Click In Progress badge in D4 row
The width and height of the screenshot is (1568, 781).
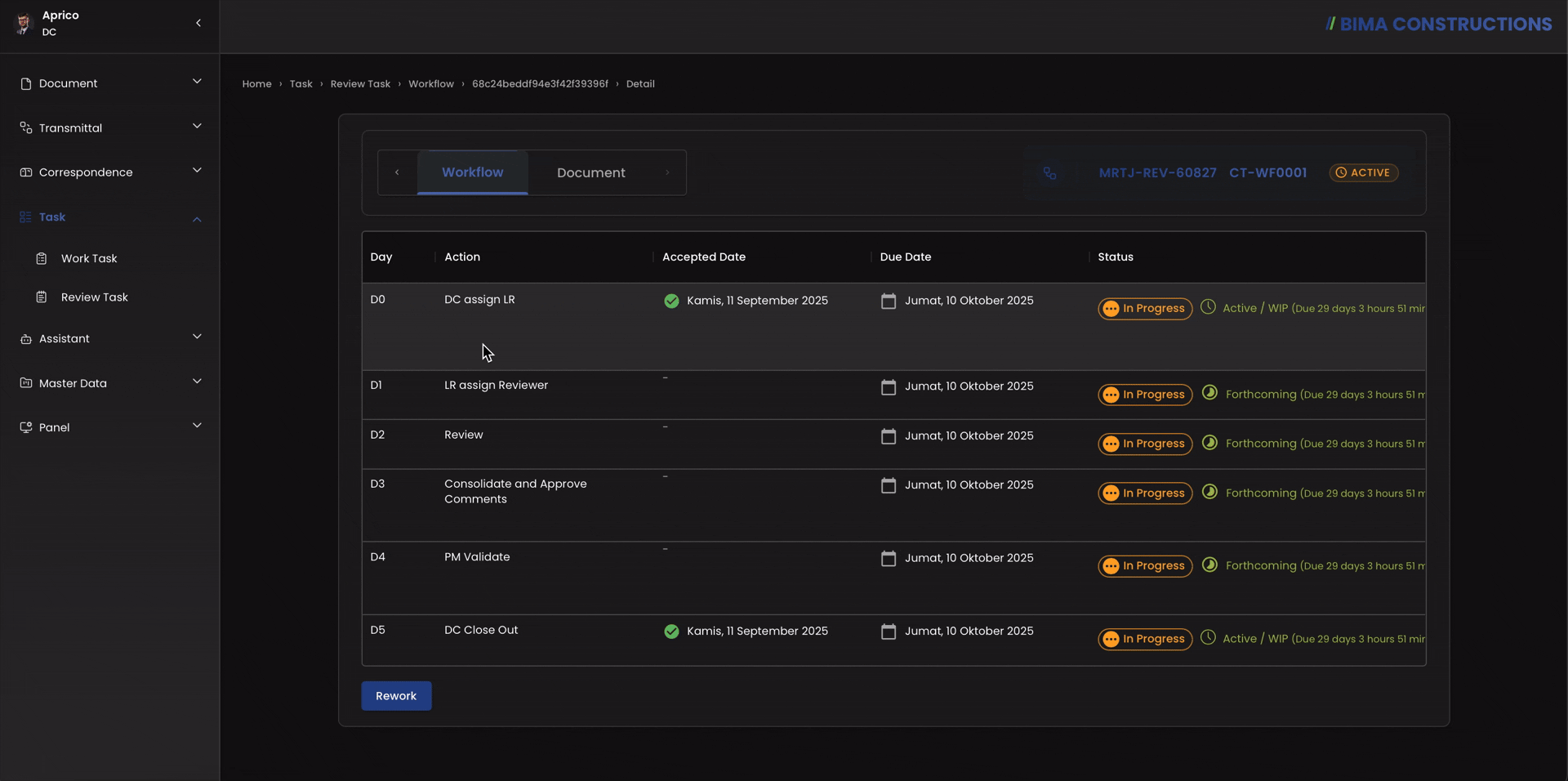pos(1145,566)
